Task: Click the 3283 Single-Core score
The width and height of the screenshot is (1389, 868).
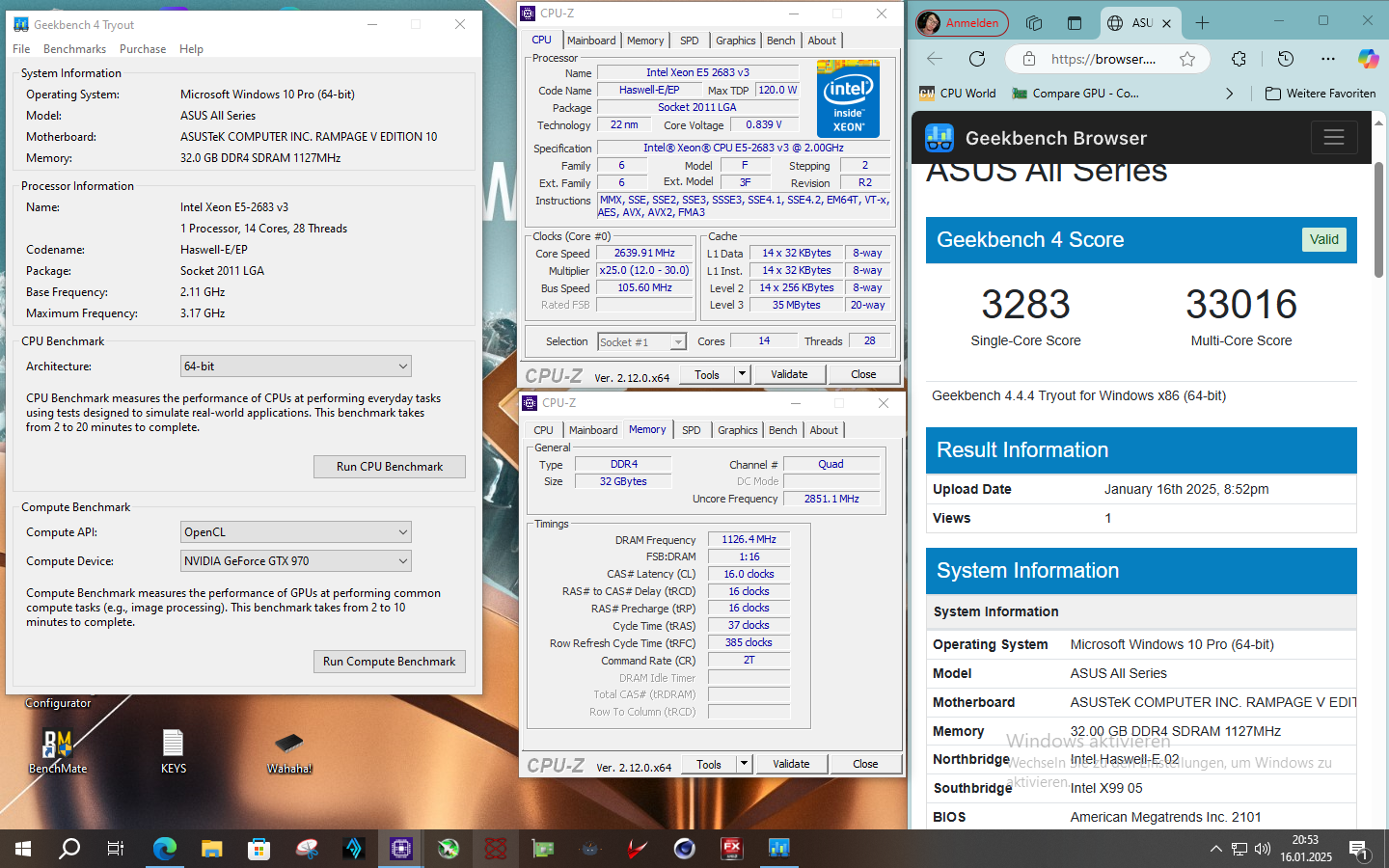Action: coord(1025,305)
